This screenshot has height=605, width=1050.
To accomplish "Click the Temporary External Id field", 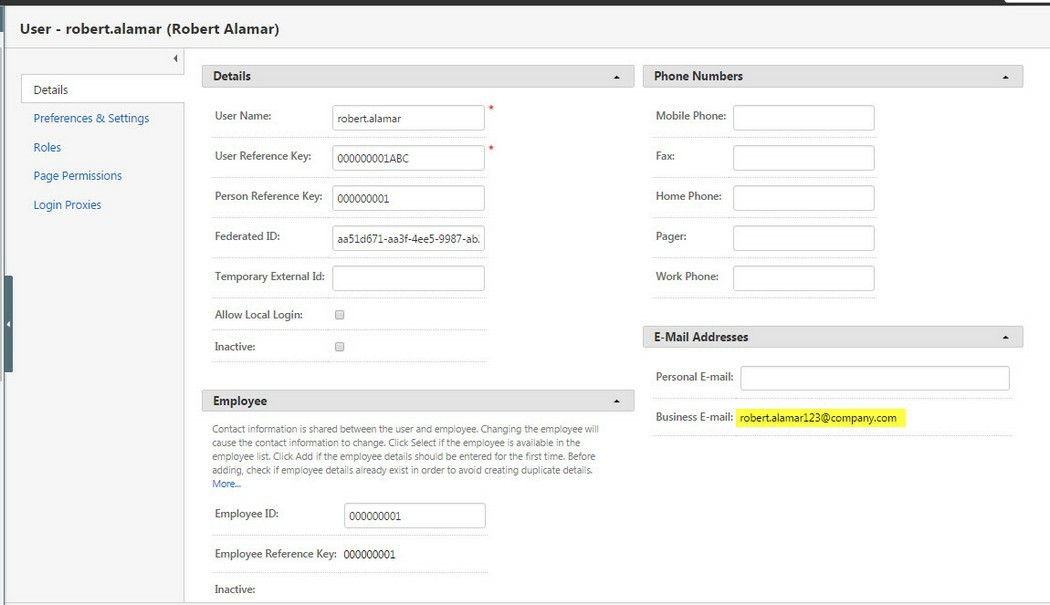I will click(x=408, y=279).
